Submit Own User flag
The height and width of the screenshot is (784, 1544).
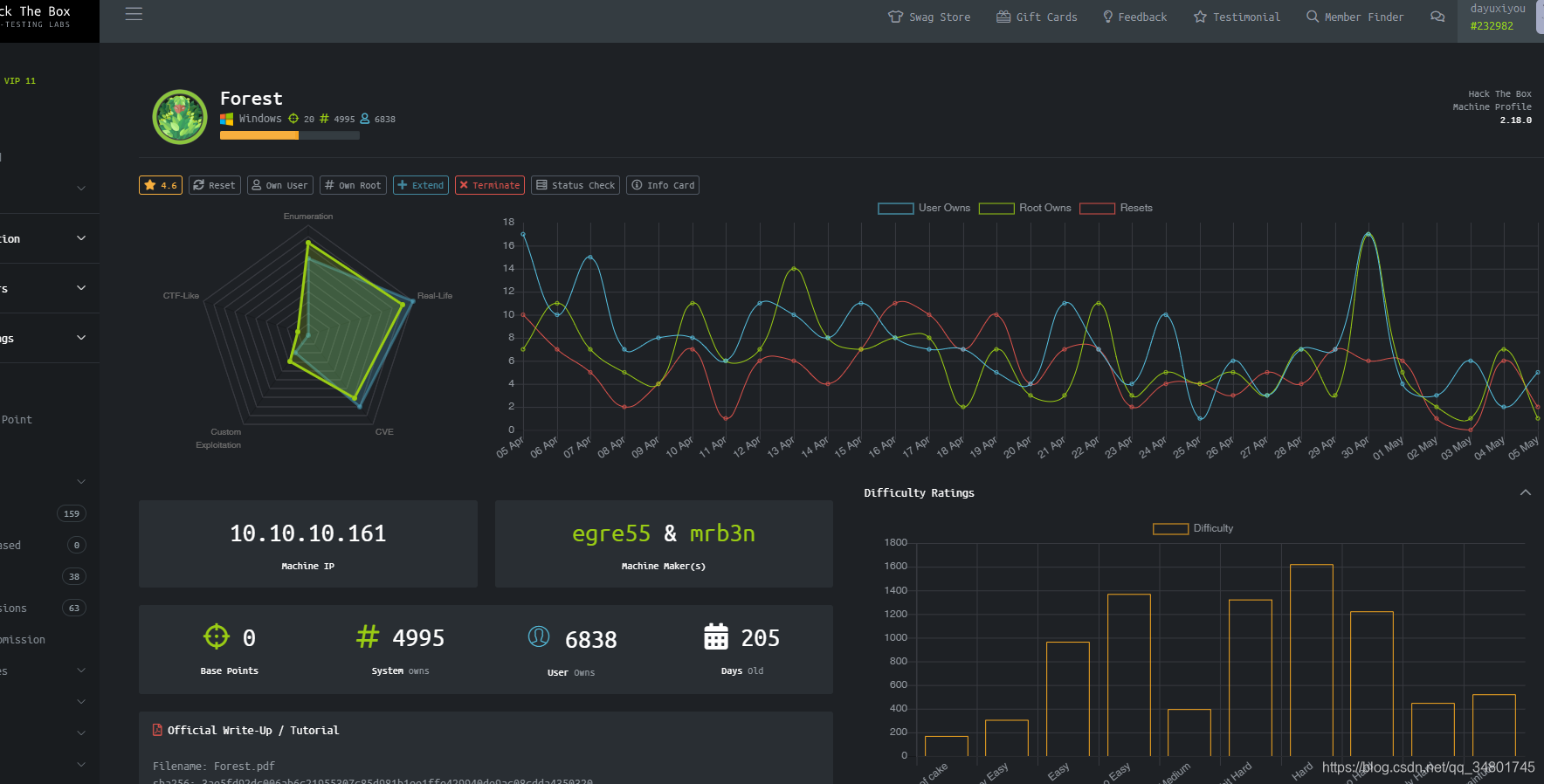click(x=280, y=185)
